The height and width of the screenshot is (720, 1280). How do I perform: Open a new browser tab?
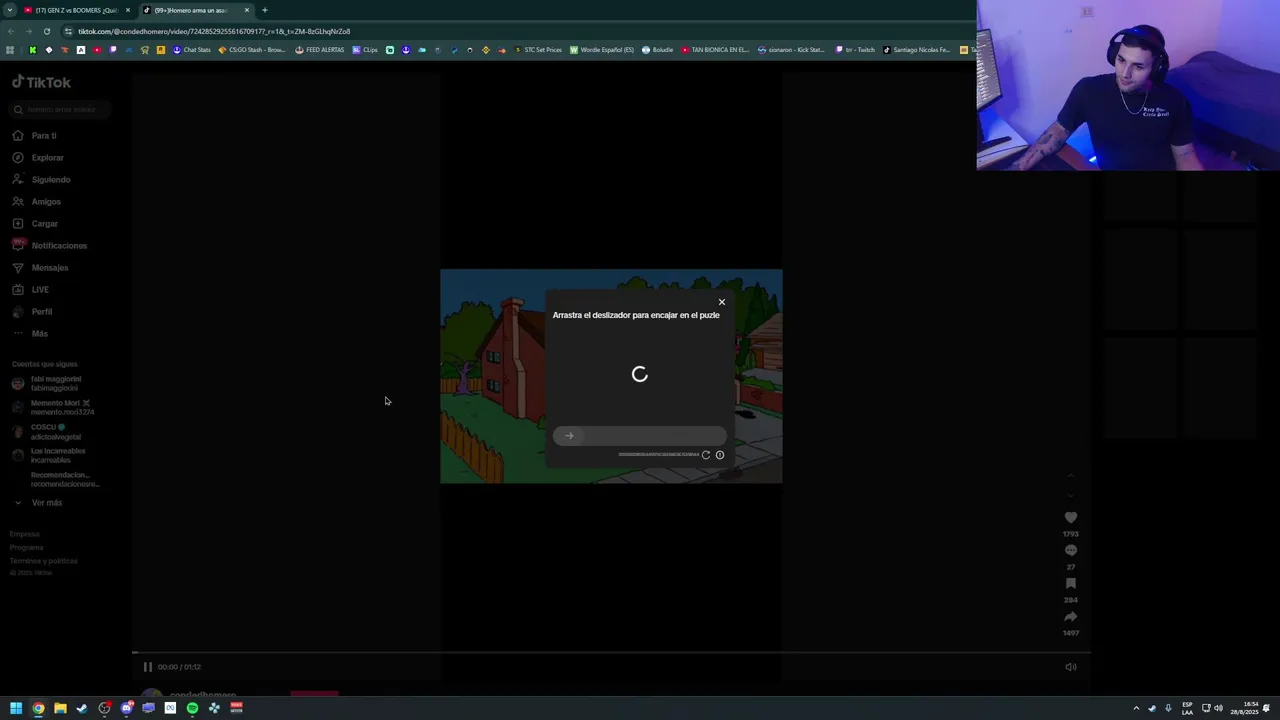tap(265, 10)
